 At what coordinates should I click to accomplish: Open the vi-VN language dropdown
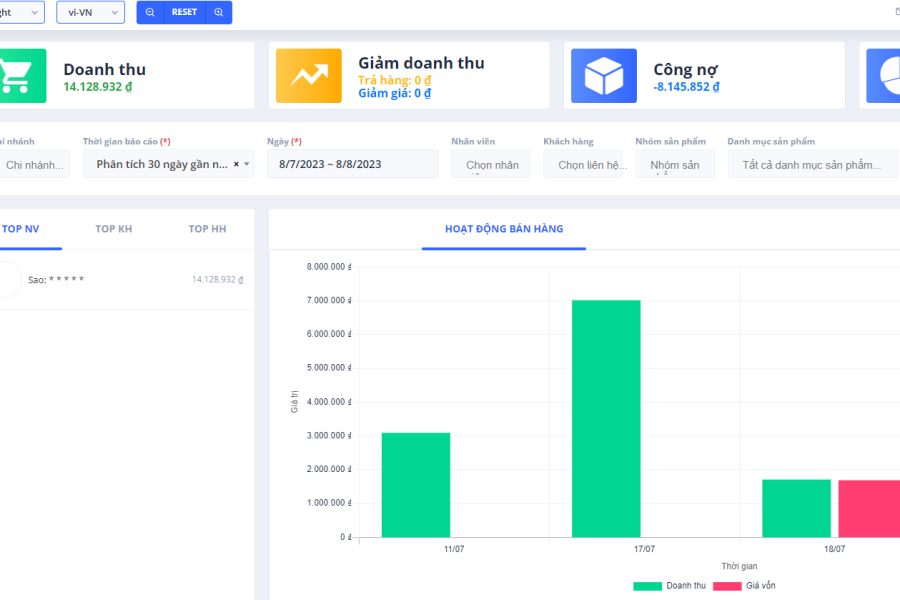point(90,12)
